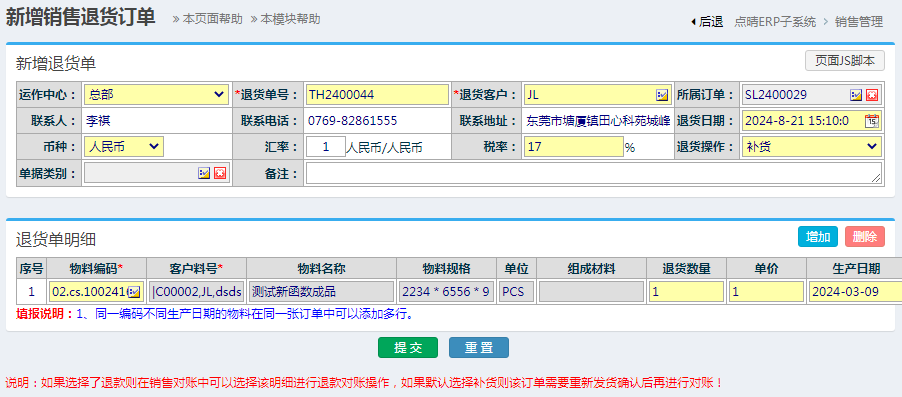This screenshot has height=397, width=902.
Task: Open the 退货客户 lookup picker icon
Action: (662, 95)
